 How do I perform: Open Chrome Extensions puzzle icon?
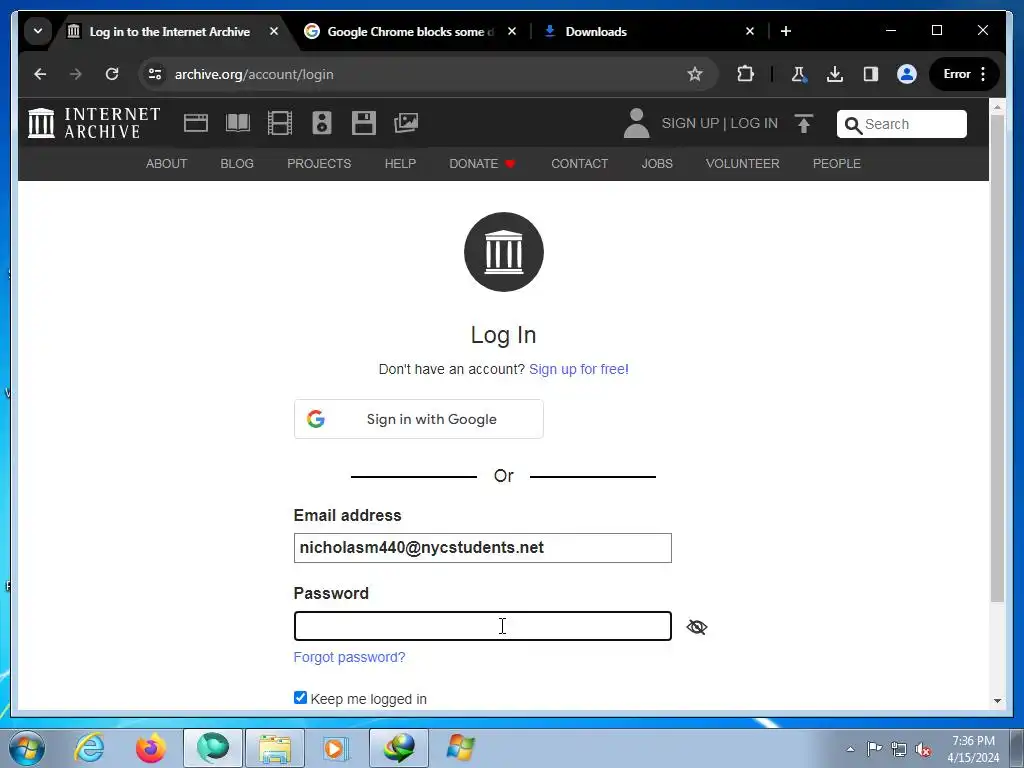pyautogui.click(x=745, y=74)
